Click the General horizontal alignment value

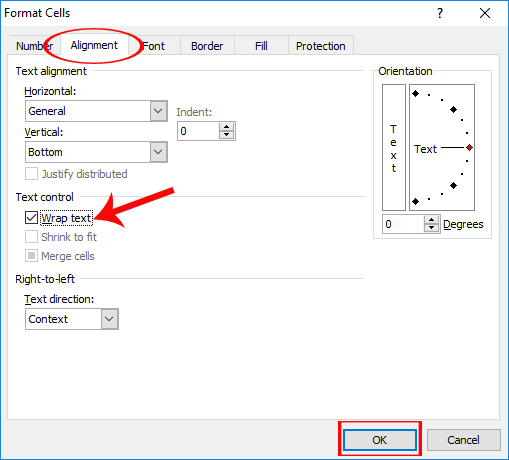coord(47,111)
